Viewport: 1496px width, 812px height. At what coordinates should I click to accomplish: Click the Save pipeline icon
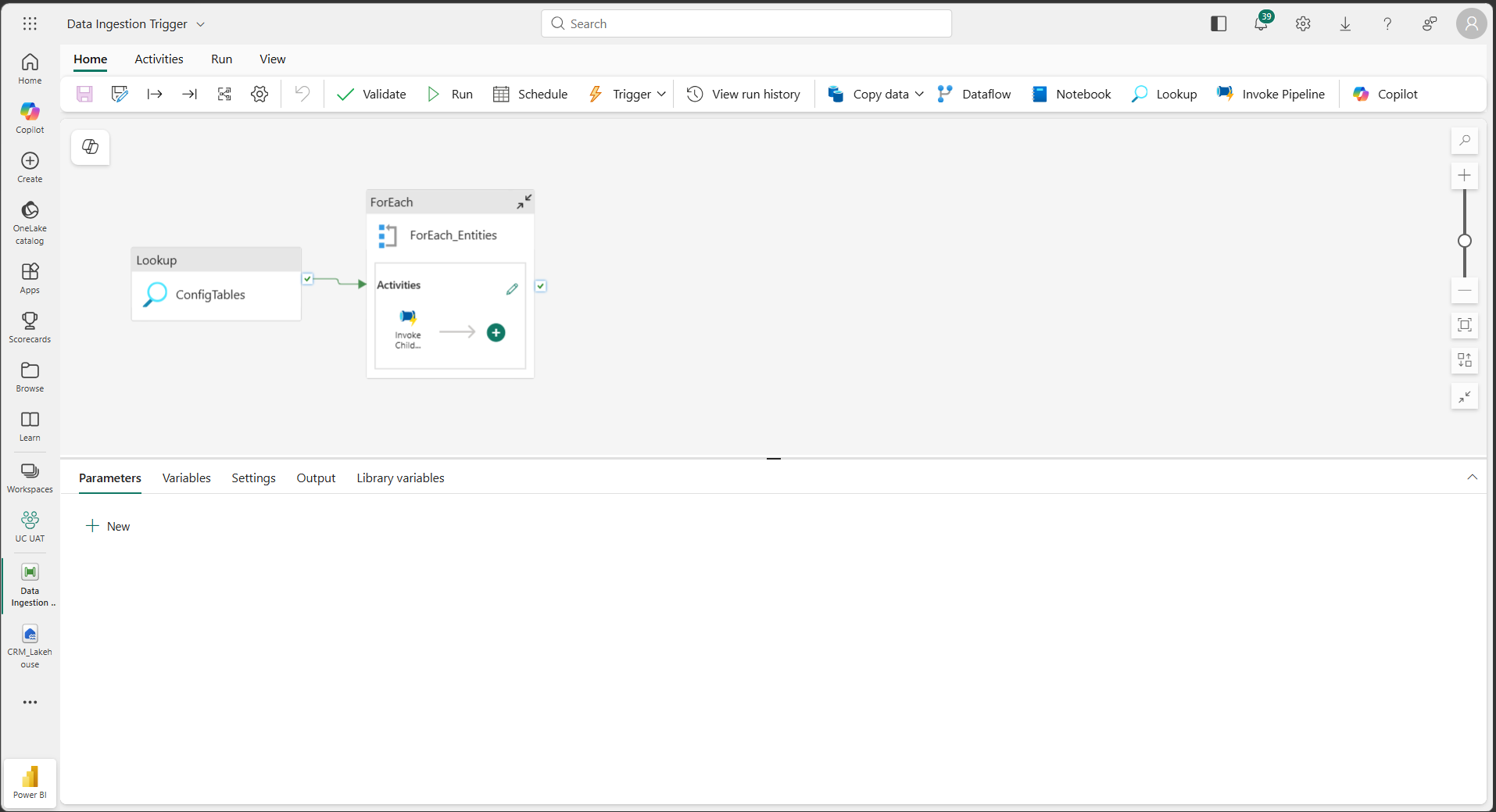84,94
